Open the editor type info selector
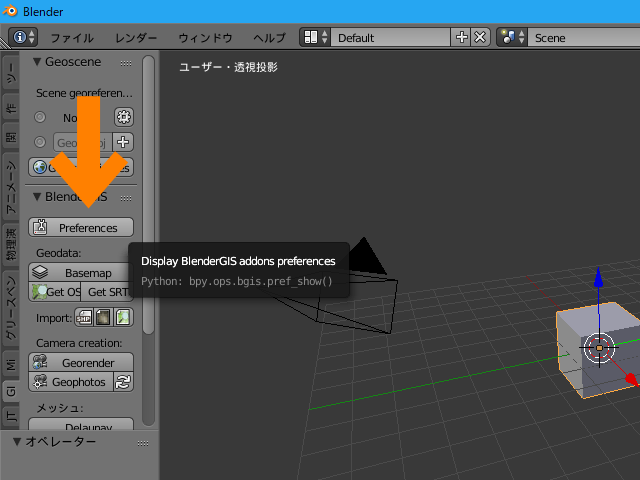The image size is (640, 480). click(23, 37)
